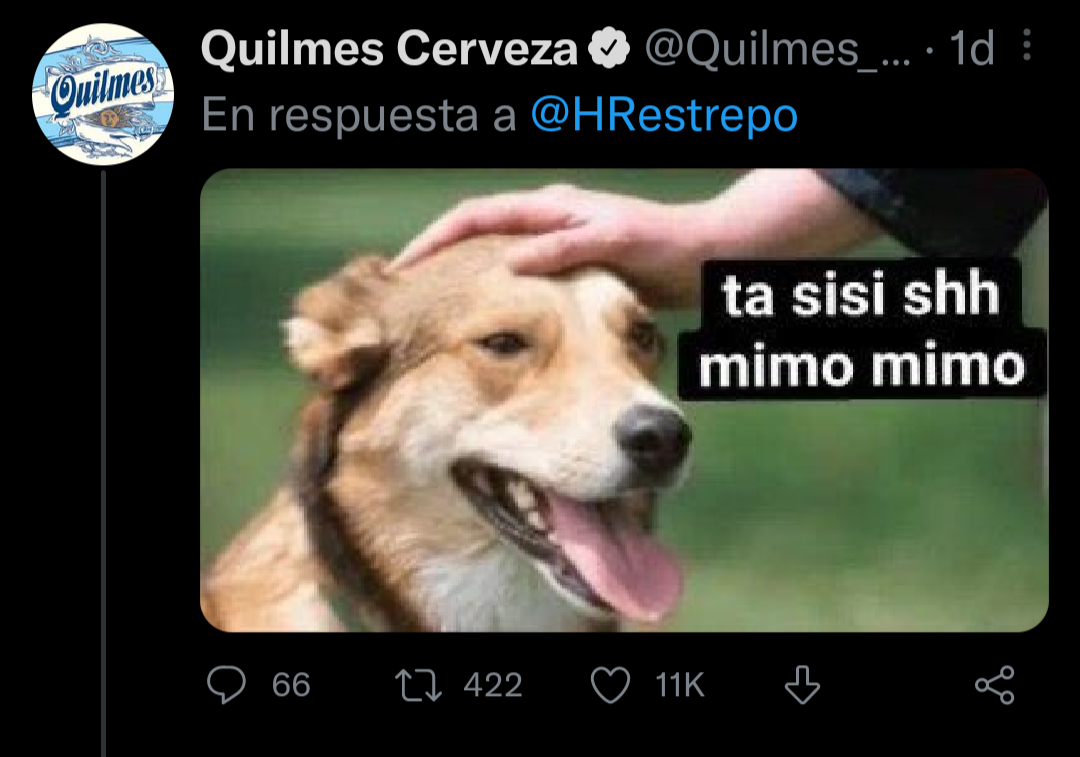
Task: View the 422 retweets count
Action: click(x=492, y=685)
